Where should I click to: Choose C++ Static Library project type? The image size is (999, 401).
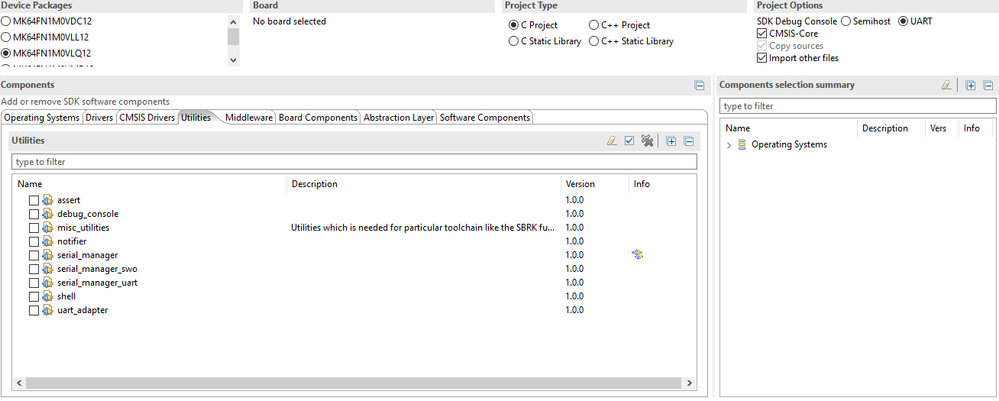click(594, 41)
